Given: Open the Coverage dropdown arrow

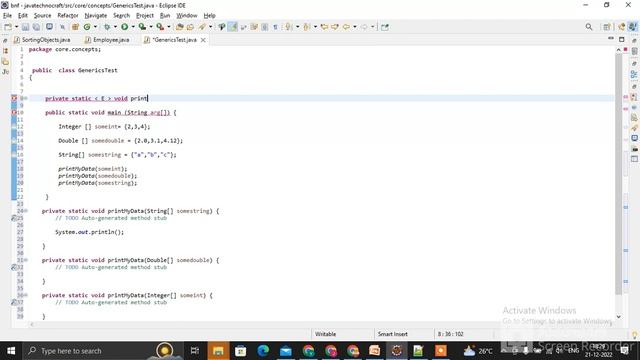Looking at the screenshot, I should coord(151,27).
